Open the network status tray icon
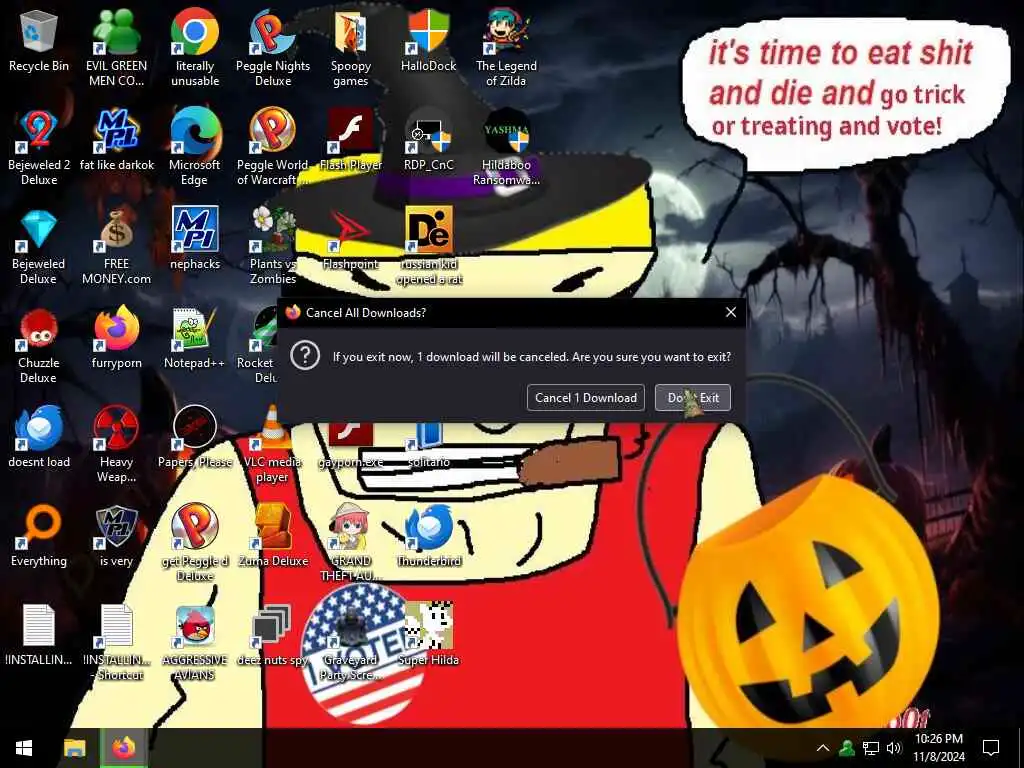 [871, 748]
